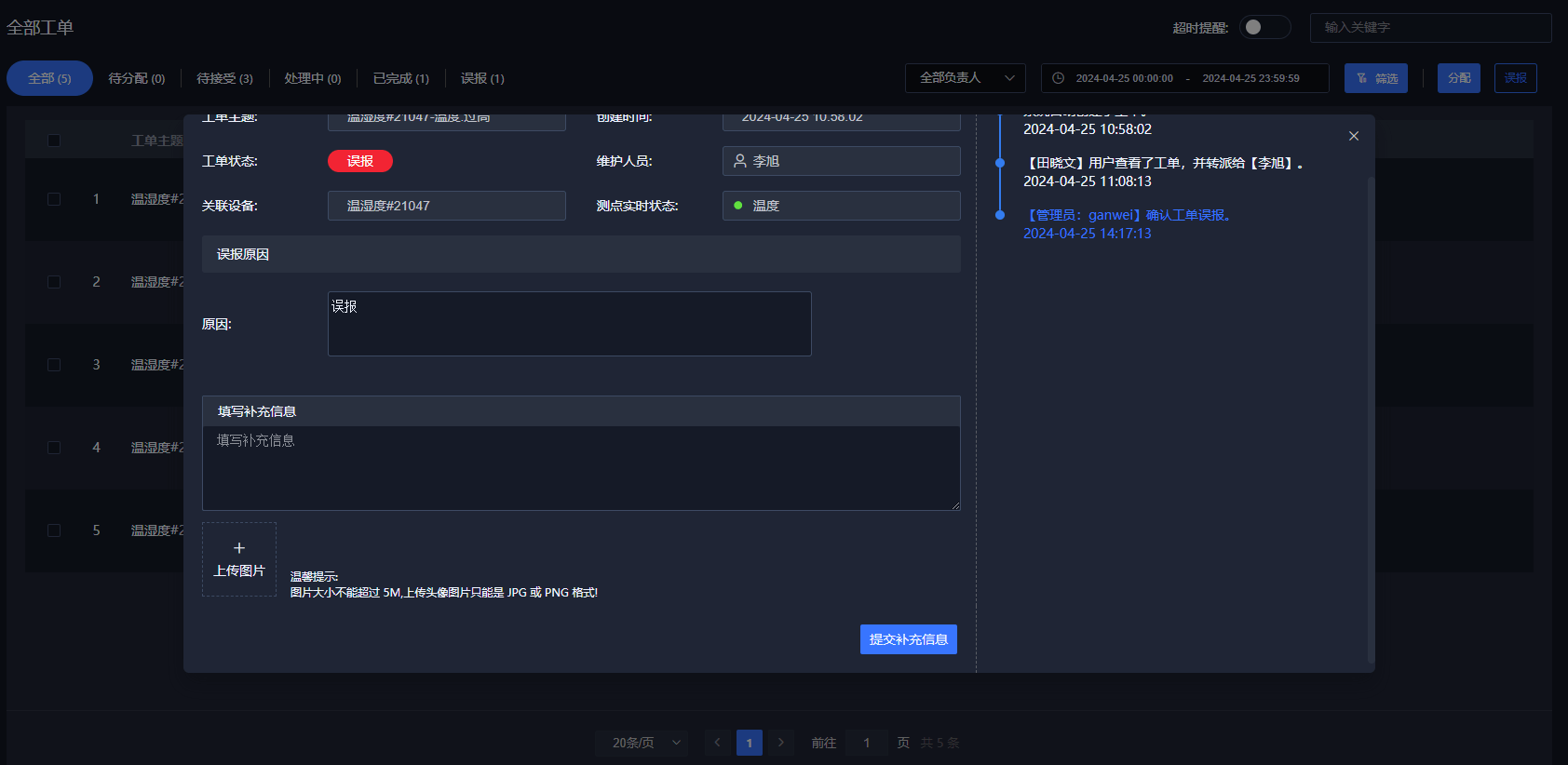Toggle the 超时提醒 switch
The width and height of the screenshot is (1568, 765).
coord(1264,27)
